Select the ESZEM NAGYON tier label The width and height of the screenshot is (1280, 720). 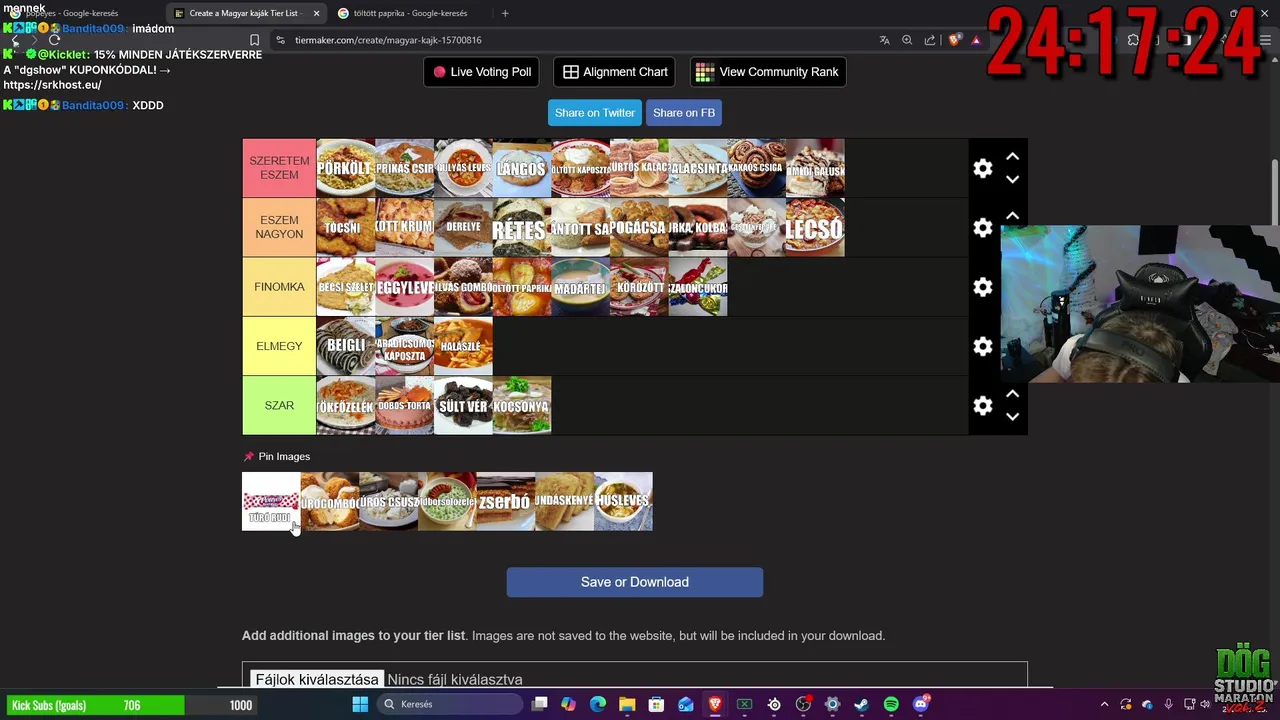[x=279, y=227]
